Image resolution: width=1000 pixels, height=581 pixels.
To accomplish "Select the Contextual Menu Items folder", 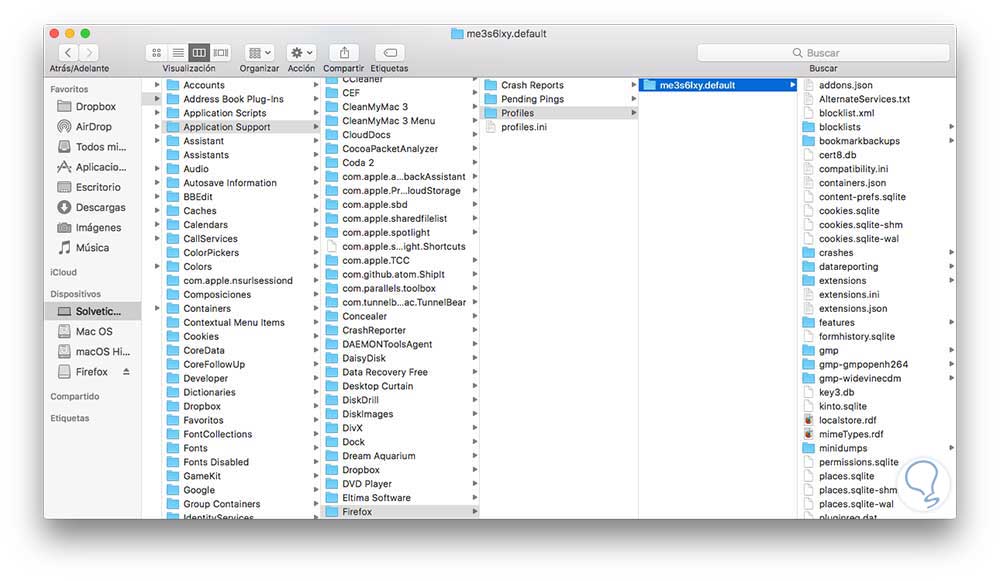I will (x=242, y=323).
